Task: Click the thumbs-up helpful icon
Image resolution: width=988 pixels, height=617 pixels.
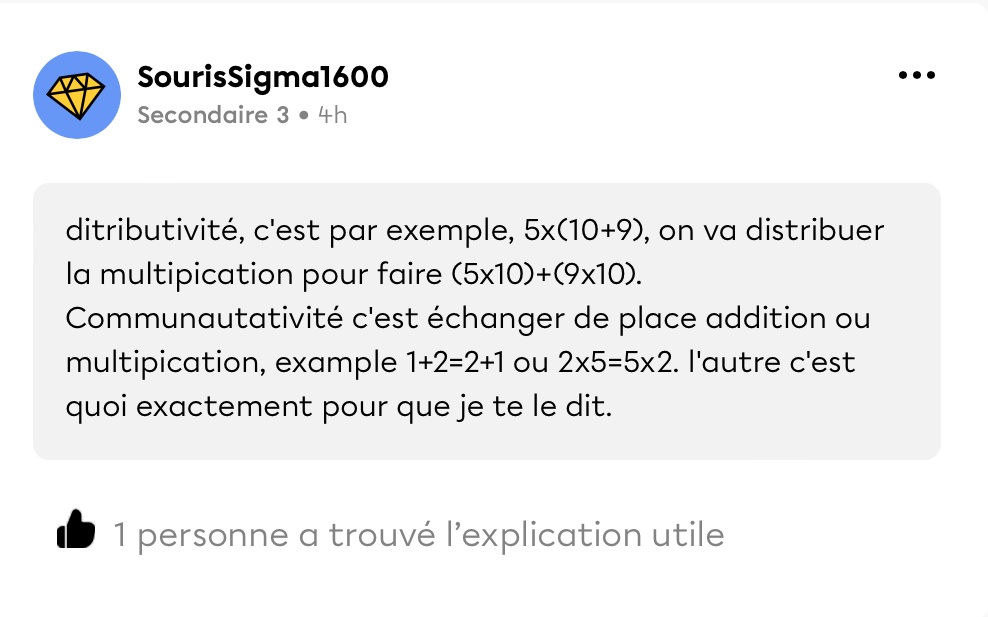Action: click(77, 531)
